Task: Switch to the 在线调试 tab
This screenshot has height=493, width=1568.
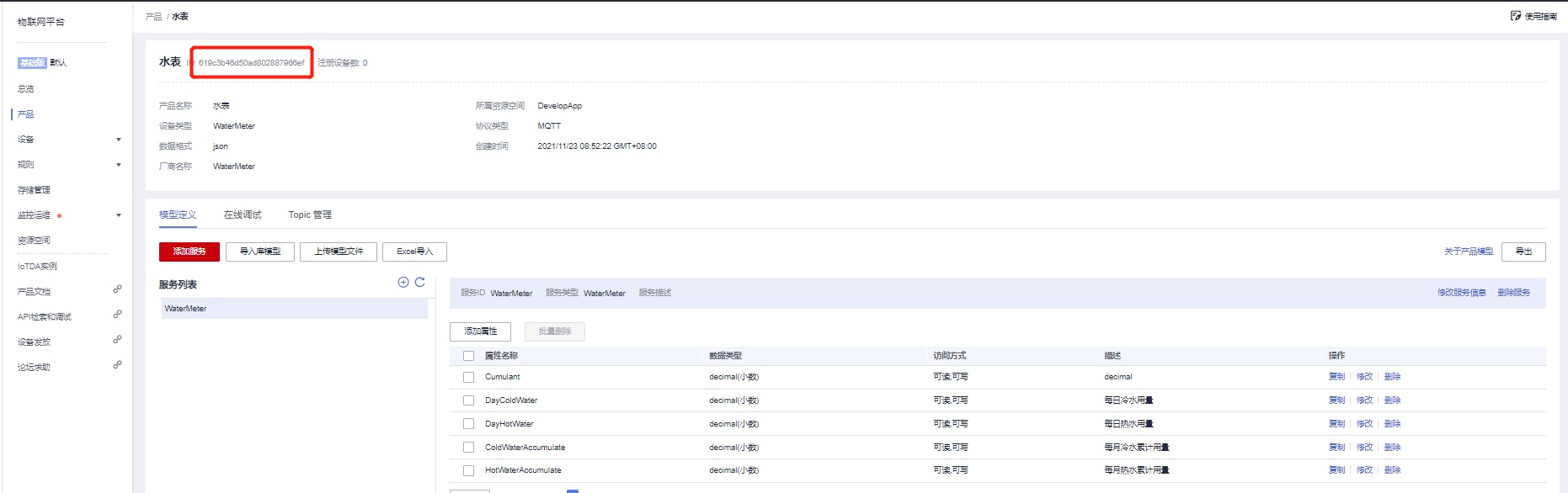Action: [243, 215]
